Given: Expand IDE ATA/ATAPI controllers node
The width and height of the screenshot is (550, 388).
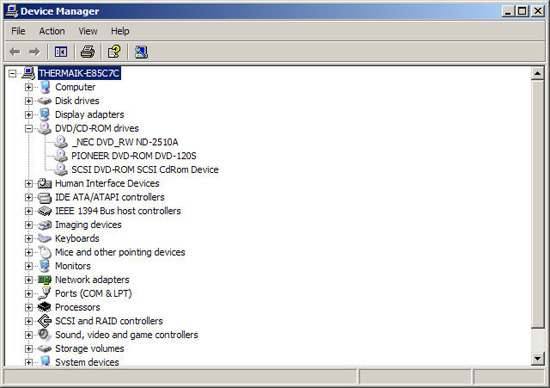Looking at the screenshot, I should click(x=29, y=198).
